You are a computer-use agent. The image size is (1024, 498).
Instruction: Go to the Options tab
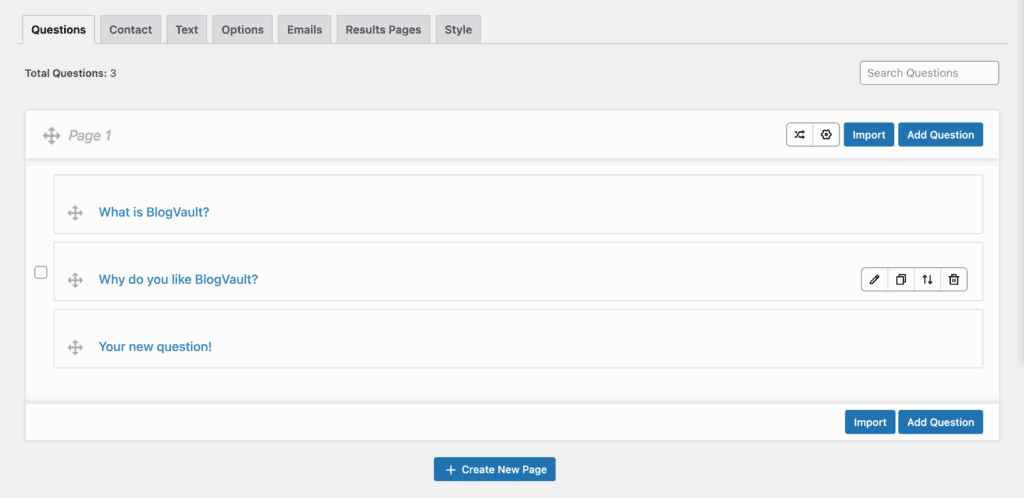pyautogui.click(x=242, y=30)
